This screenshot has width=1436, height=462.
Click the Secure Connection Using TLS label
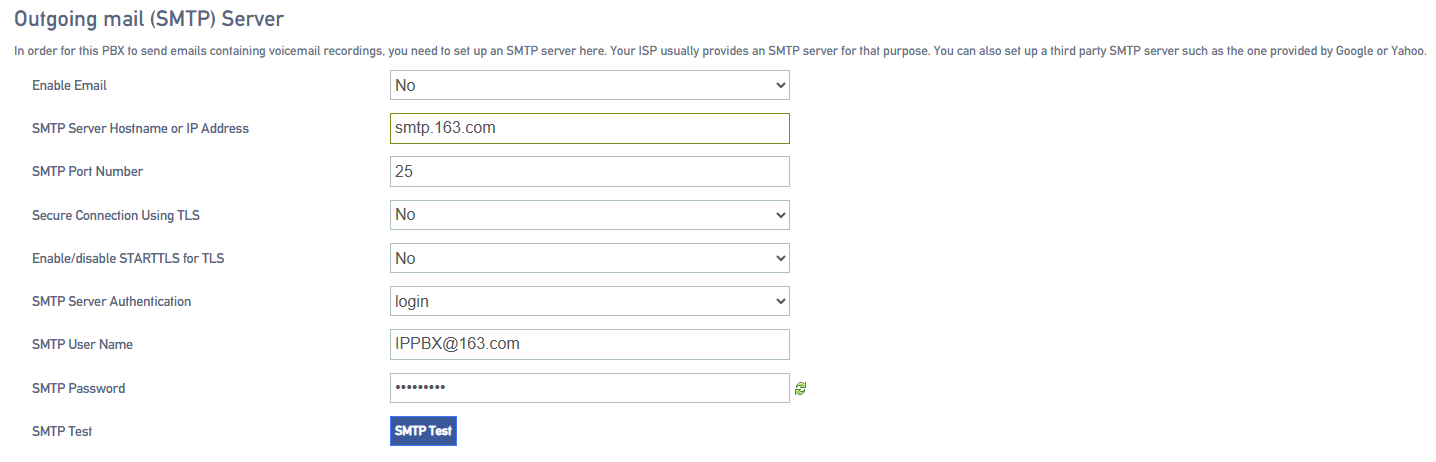click(123, 215)
